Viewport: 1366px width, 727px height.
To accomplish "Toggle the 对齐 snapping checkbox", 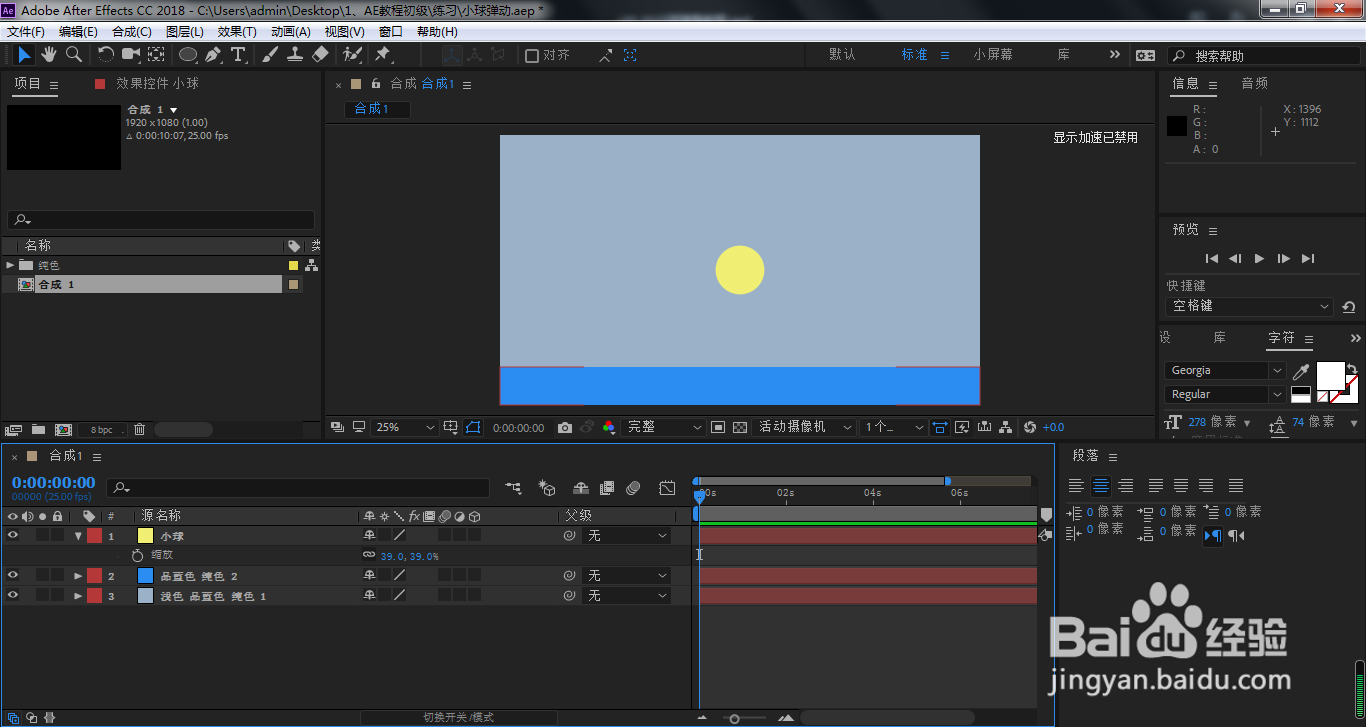I will point(532,56).
